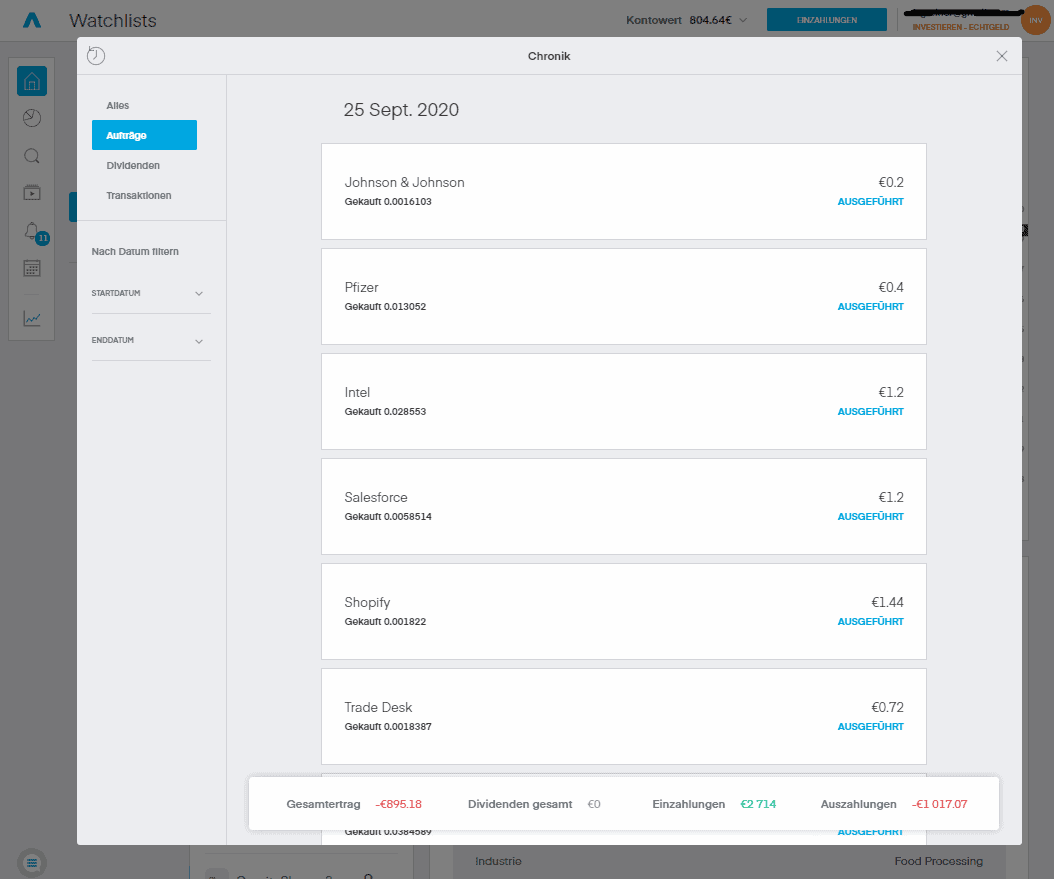Open the Johnson & Johnson order
The height and width of the screenshot is (879, 1054).
pos(624,192)
